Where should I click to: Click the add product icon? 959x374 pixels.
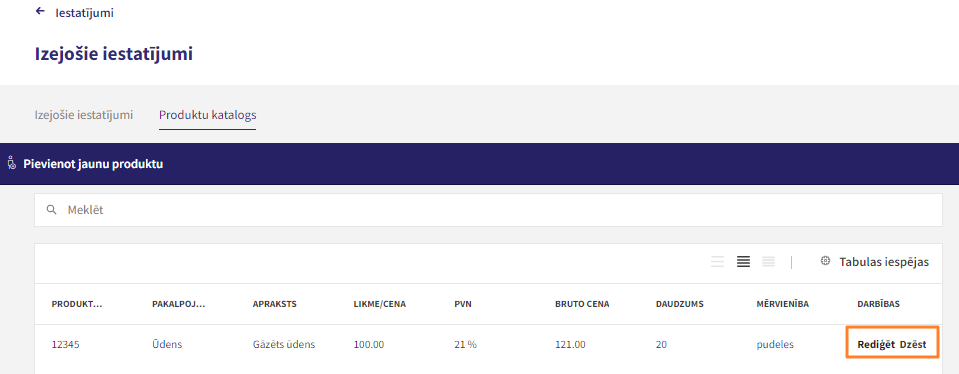pos(11,164)
